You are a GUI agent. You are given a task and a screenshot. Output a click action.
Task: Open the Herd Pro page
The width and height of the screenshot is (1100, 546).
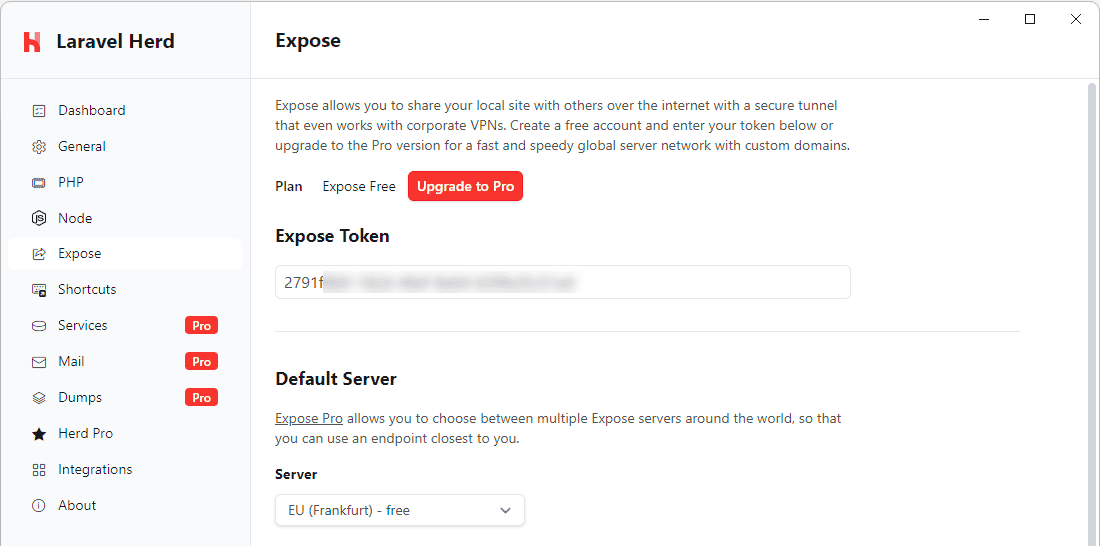pyautogui.click(x=125, y=434)
